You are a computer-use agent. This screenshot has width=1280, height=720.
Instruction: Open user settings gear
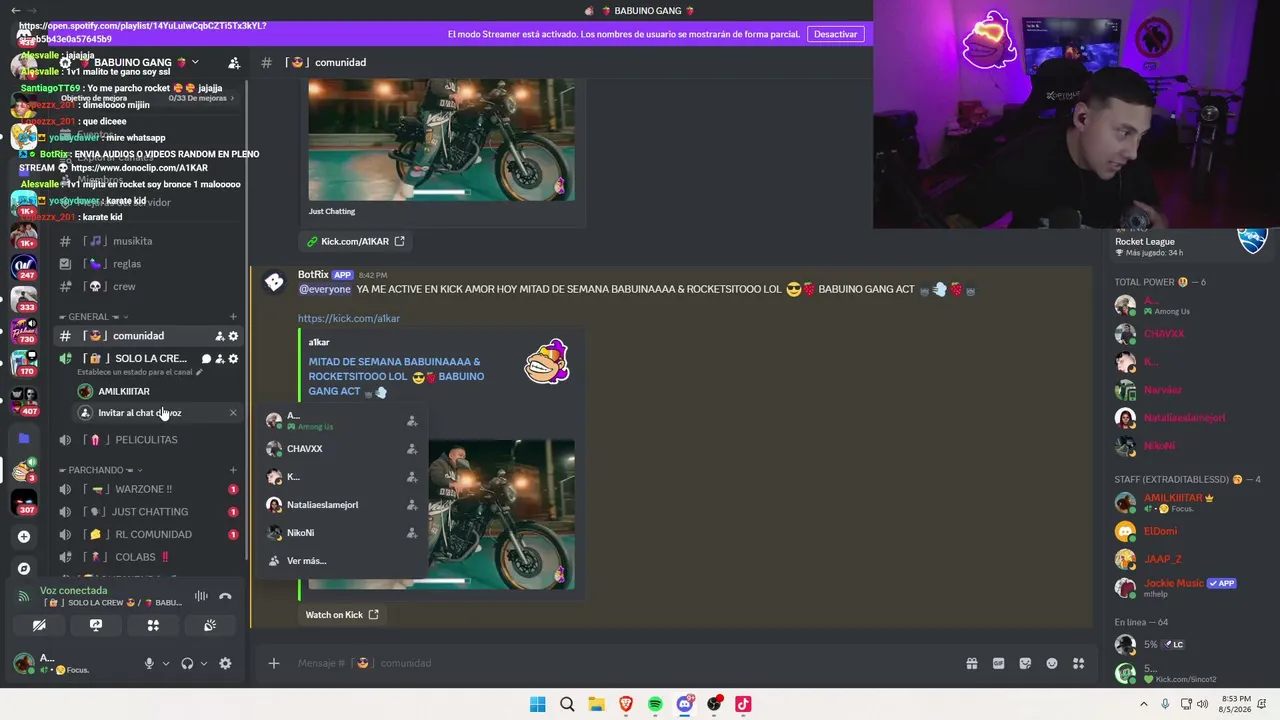click(225, 663)
